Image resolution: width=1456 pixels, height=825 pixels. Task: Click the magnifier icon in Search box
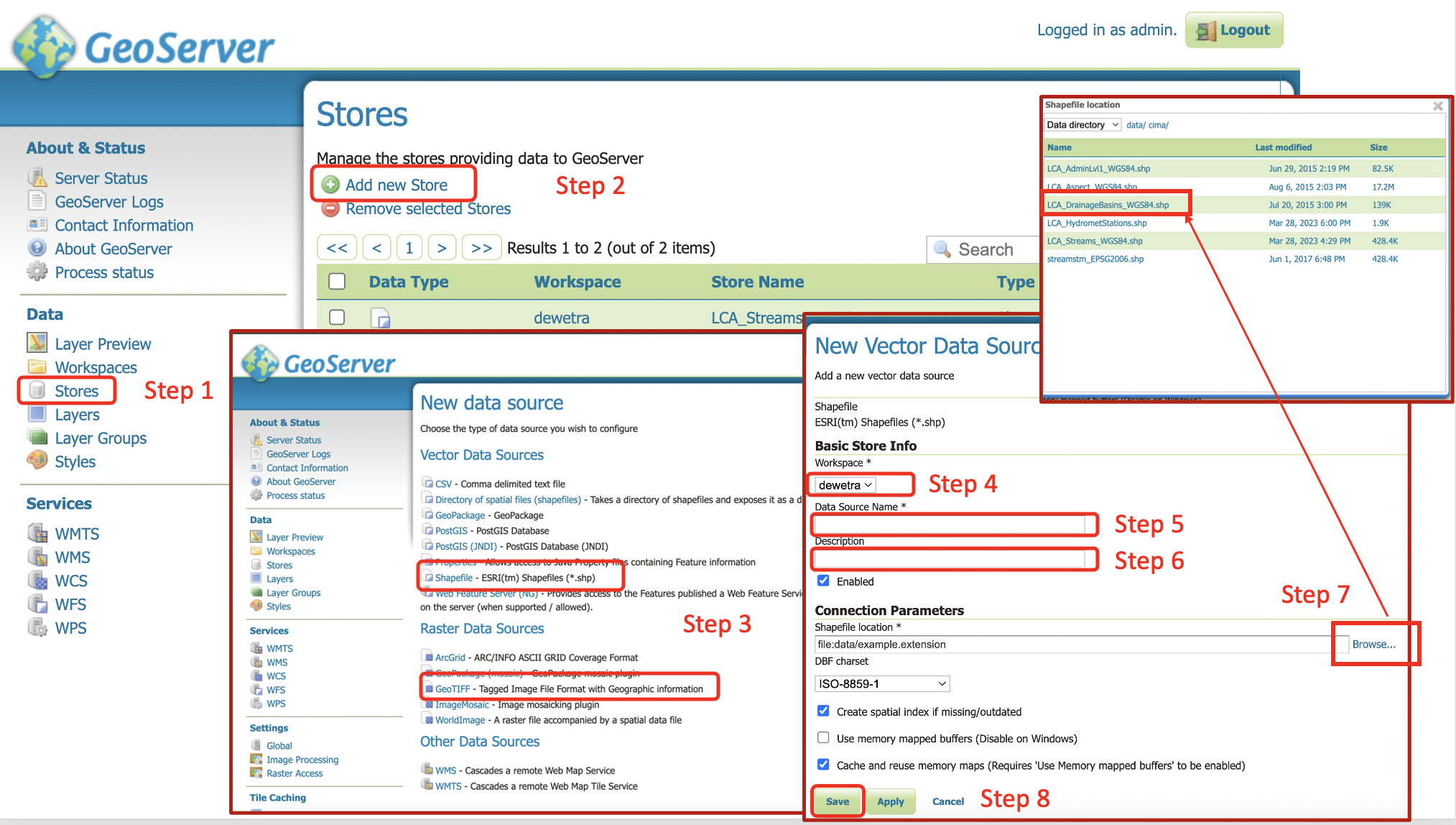(942, 249)
